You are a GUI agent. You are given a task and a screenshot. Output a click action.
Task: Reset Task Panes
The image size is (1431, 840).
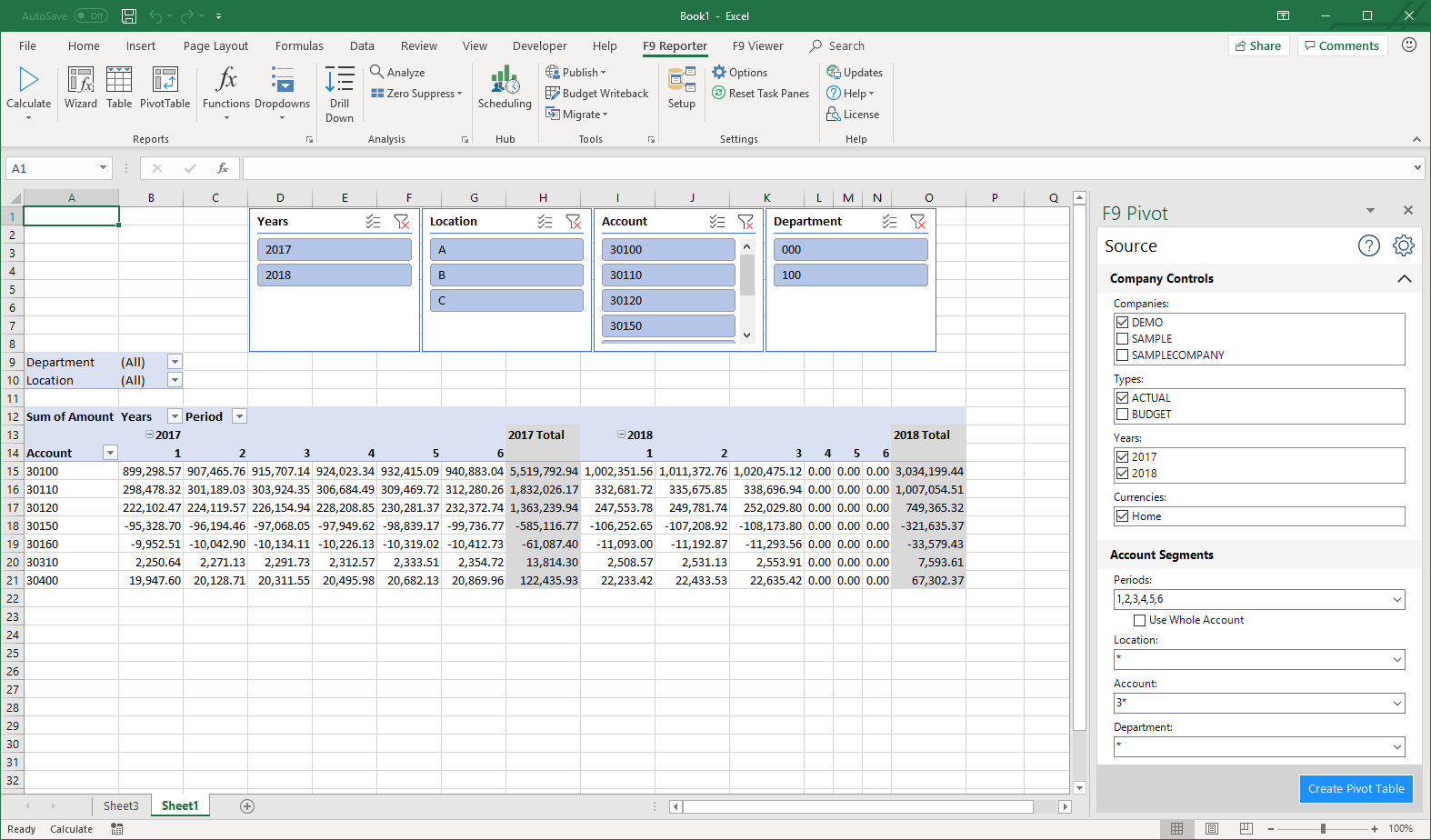760,94
